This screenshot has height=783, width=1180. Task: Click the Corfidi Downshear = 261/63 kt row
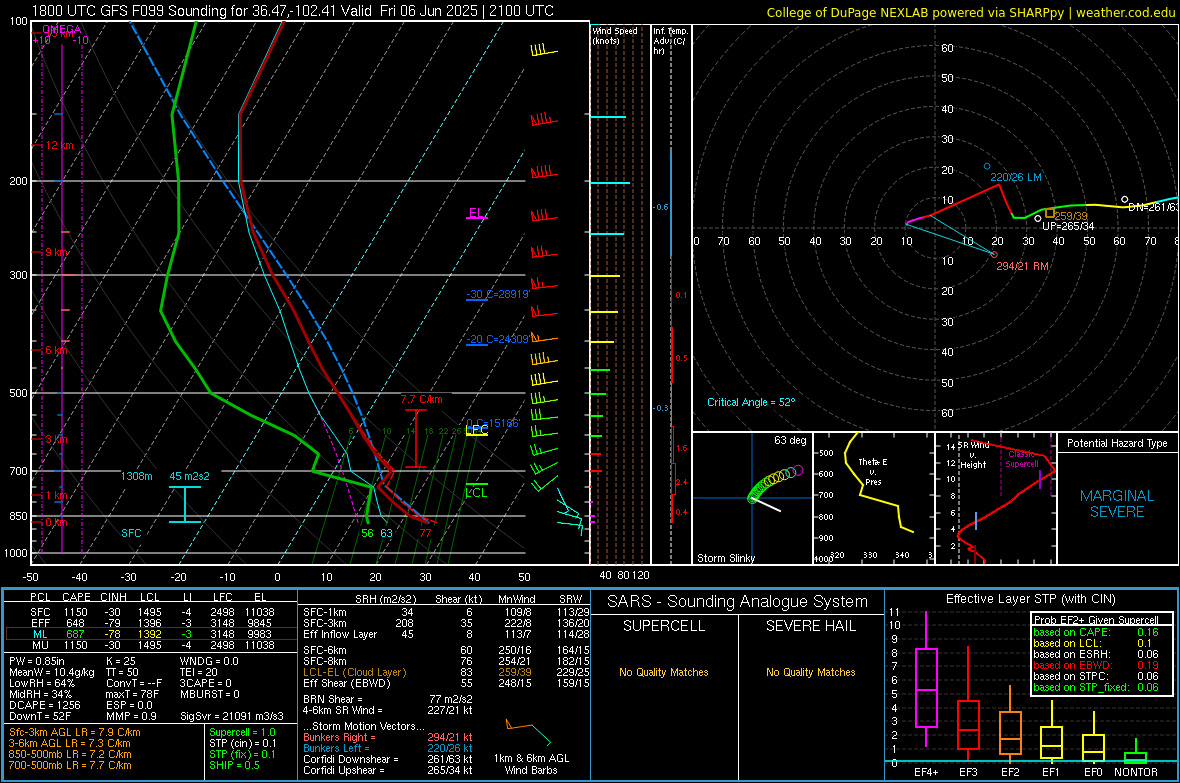click(x=388, y=760)
